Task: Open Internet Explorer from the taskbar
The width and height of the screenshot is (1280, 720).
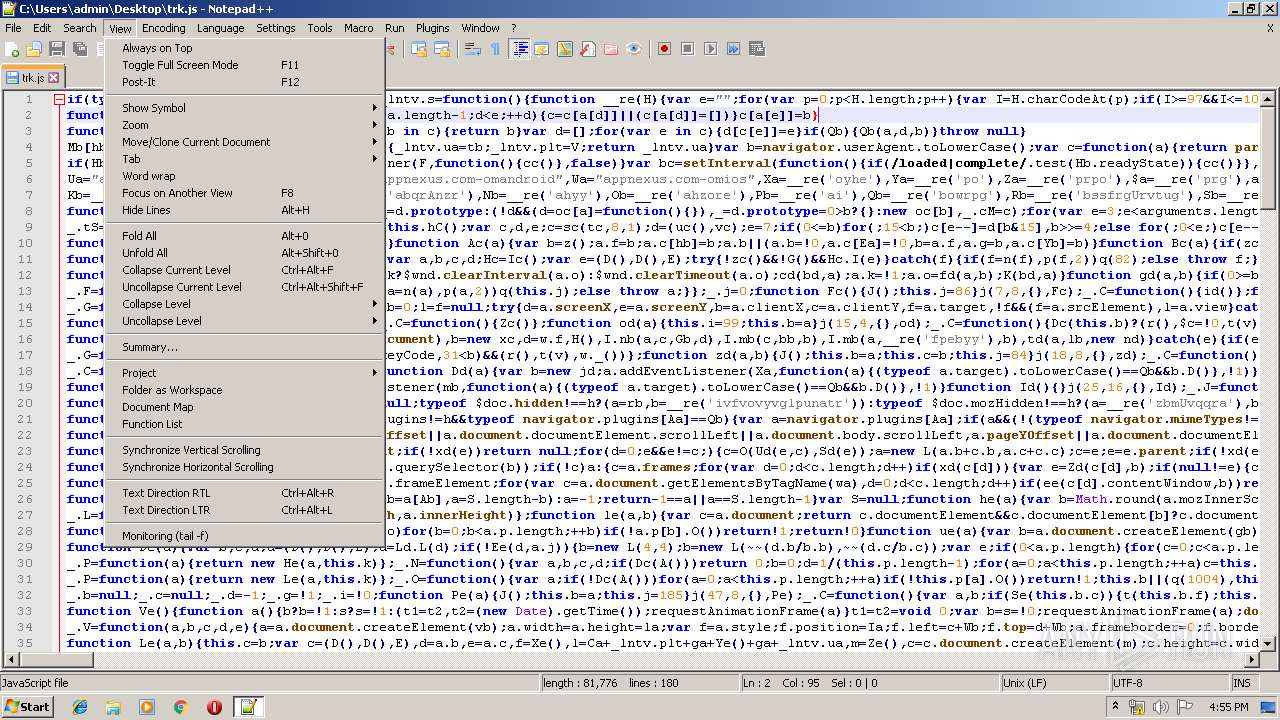Action: tap(80, 707)
